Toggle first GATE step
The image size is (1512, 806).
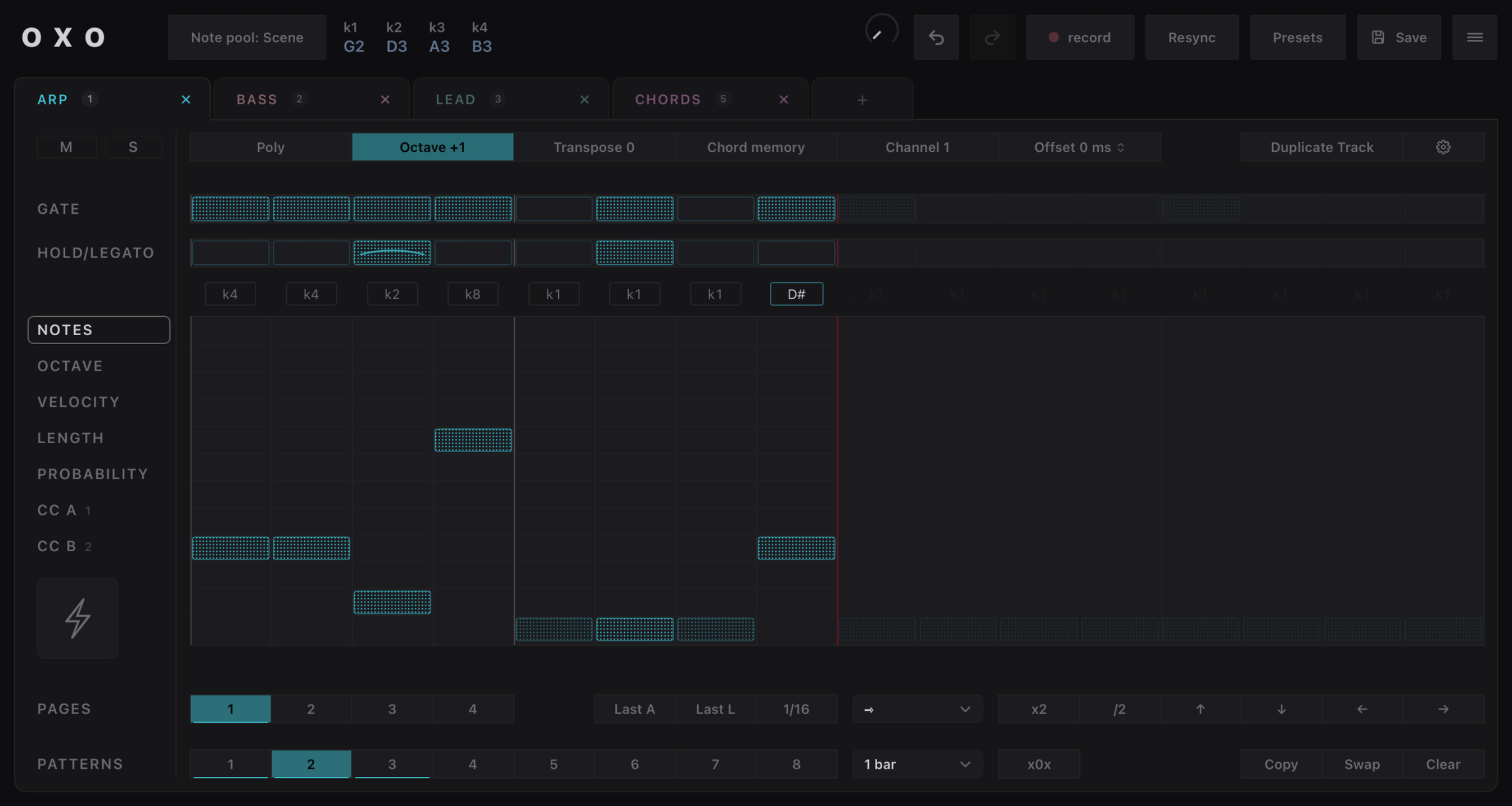pyautogui.click(x=231, y=209)
